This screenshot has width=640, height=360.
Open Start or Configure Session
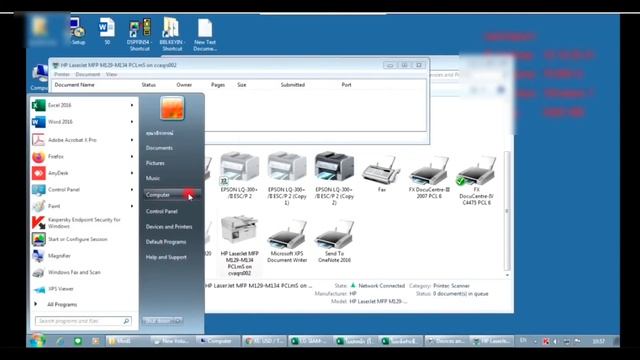[78, 239]
